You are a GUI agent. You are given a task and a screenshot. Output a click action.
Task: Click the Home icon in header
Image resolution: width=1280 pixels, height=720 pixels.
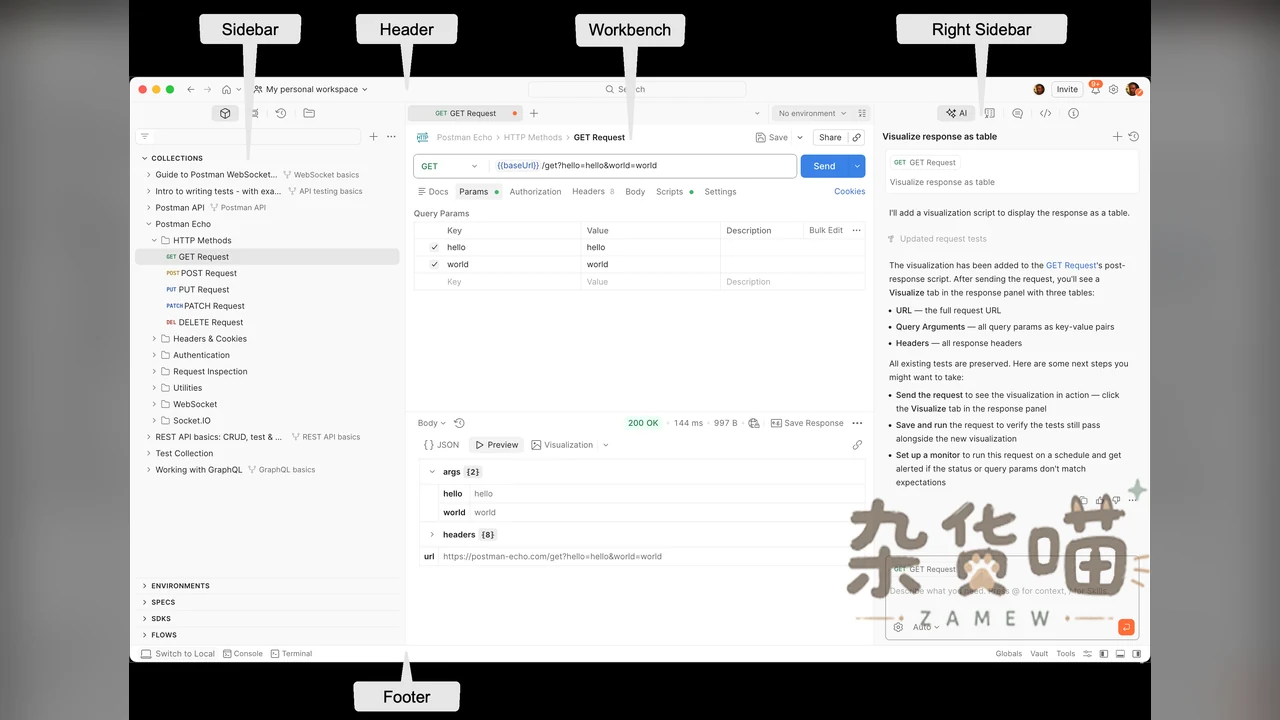[x=227, y=89]
